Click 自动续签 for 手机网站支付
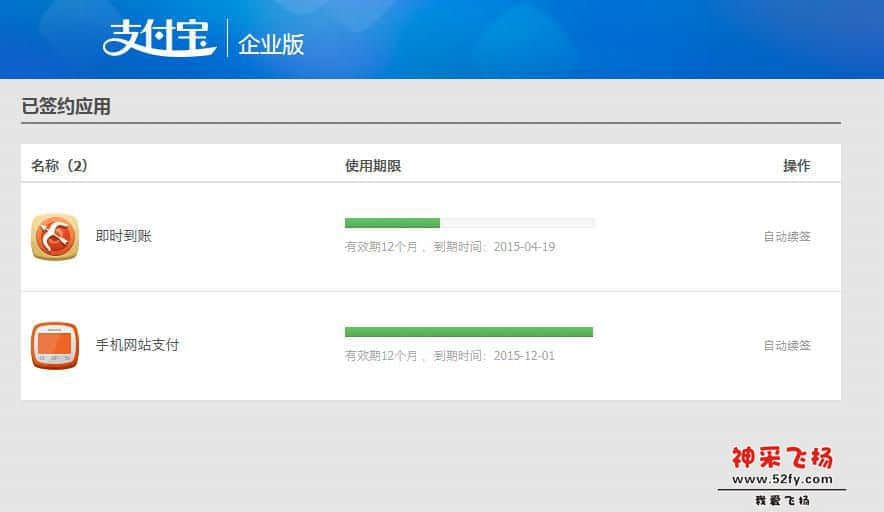 787,346
